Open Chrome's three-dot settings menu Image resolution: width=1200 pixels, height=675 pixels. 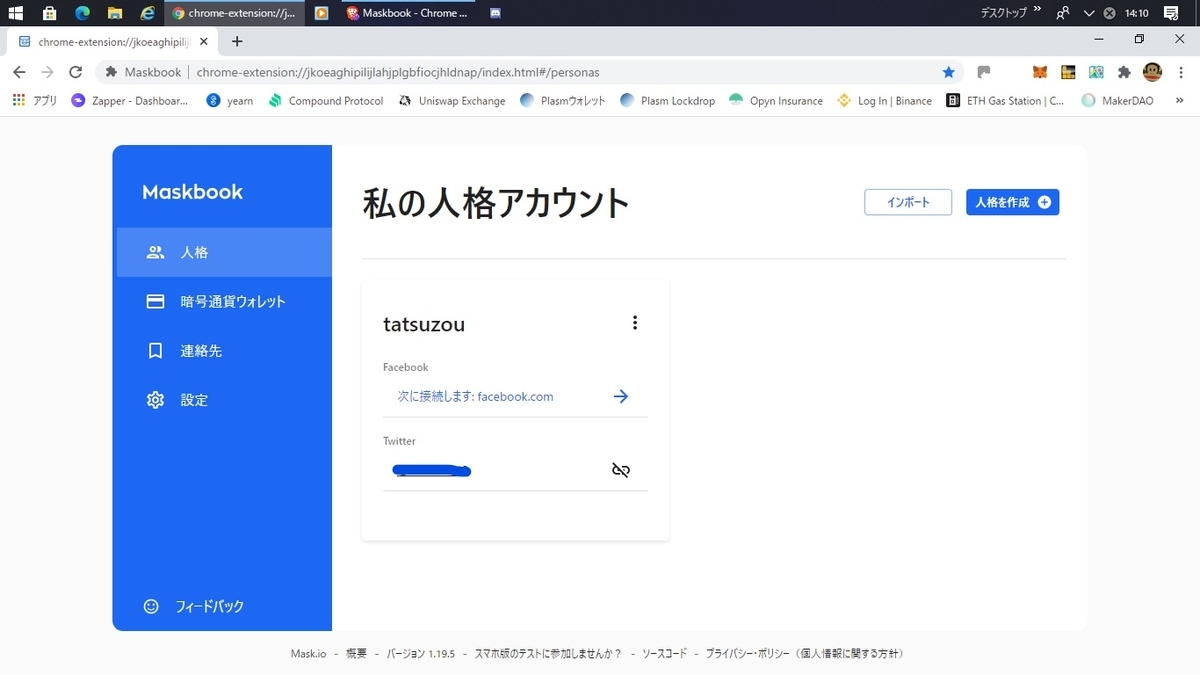pyautogui.click(x=1181, y=72)
